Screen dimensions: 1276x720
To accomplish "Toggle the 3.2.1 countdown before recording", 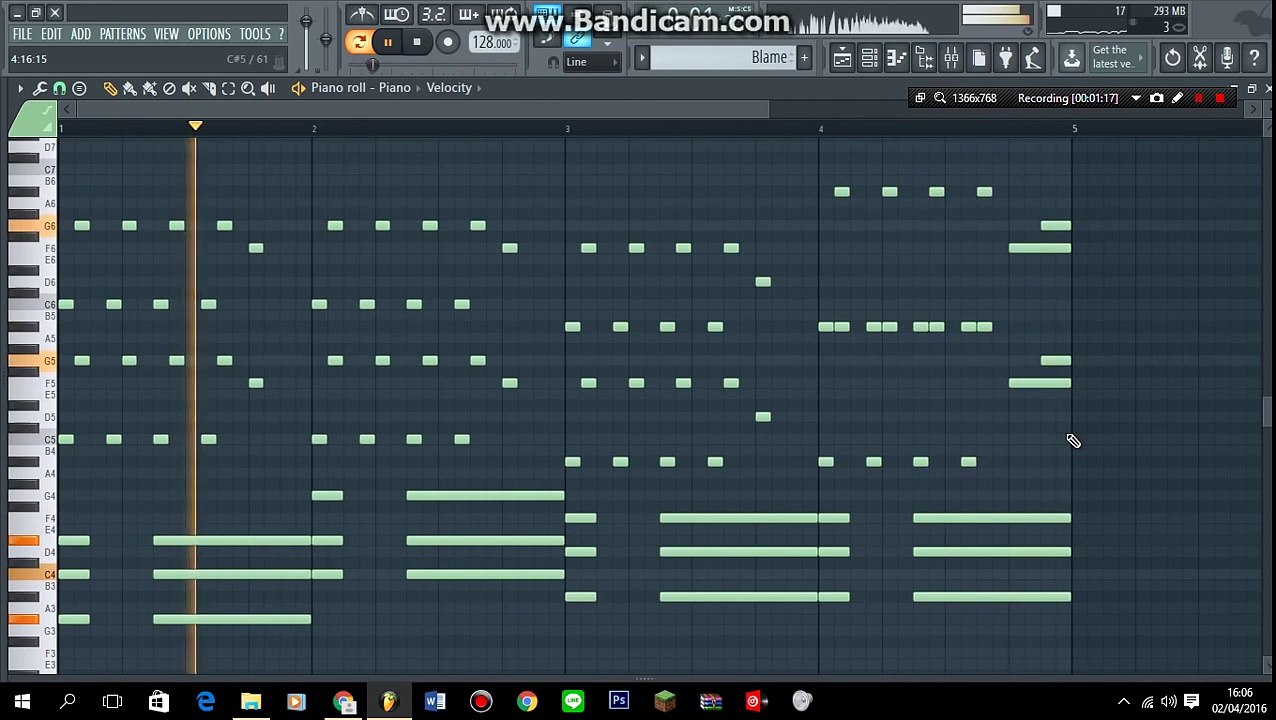I will coord(433,14).
